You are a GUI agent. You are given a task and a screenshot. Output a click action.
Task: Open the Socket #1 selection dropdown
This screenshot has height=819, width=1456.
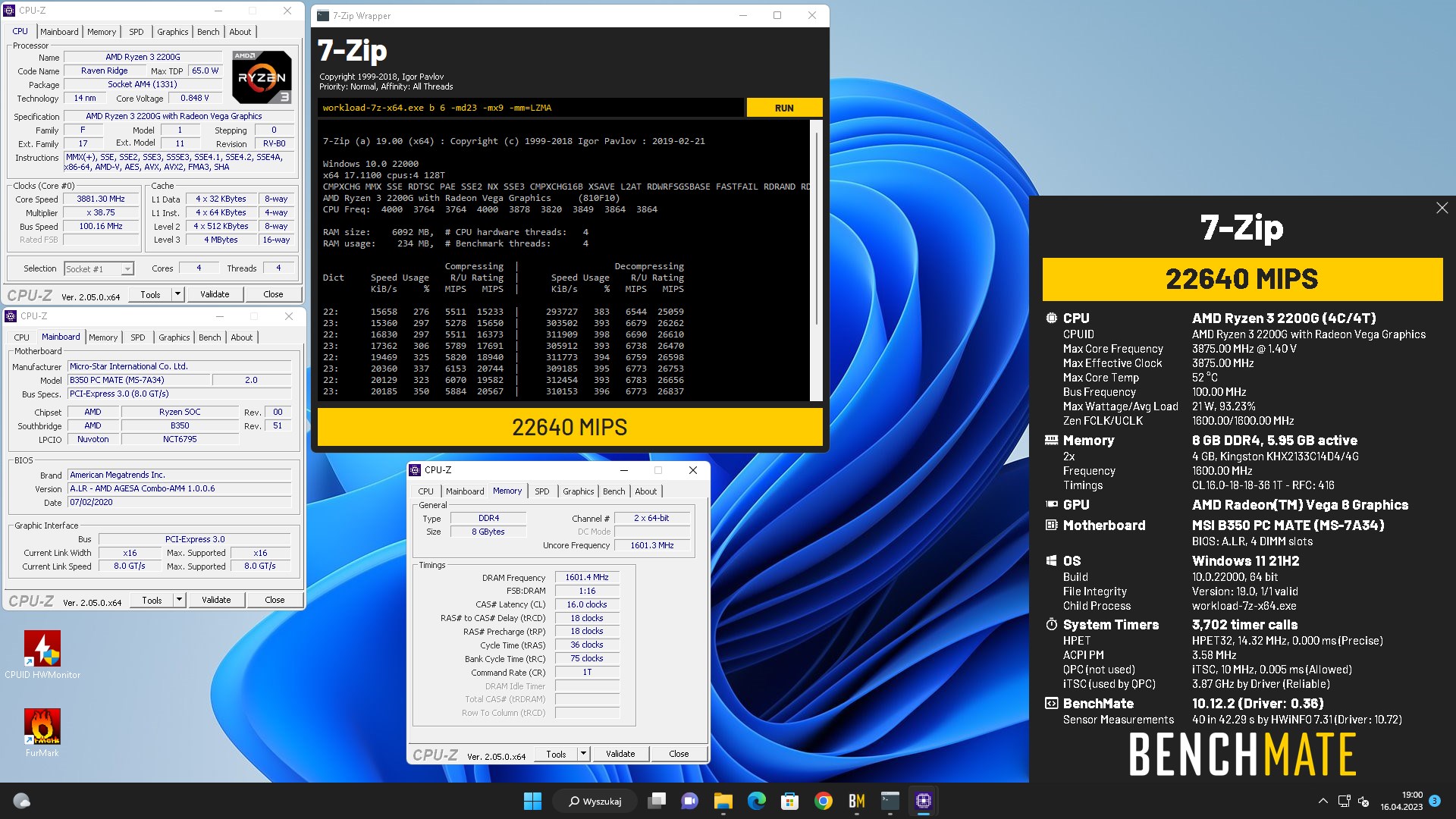pyautogui.click(x=99, y=268)
